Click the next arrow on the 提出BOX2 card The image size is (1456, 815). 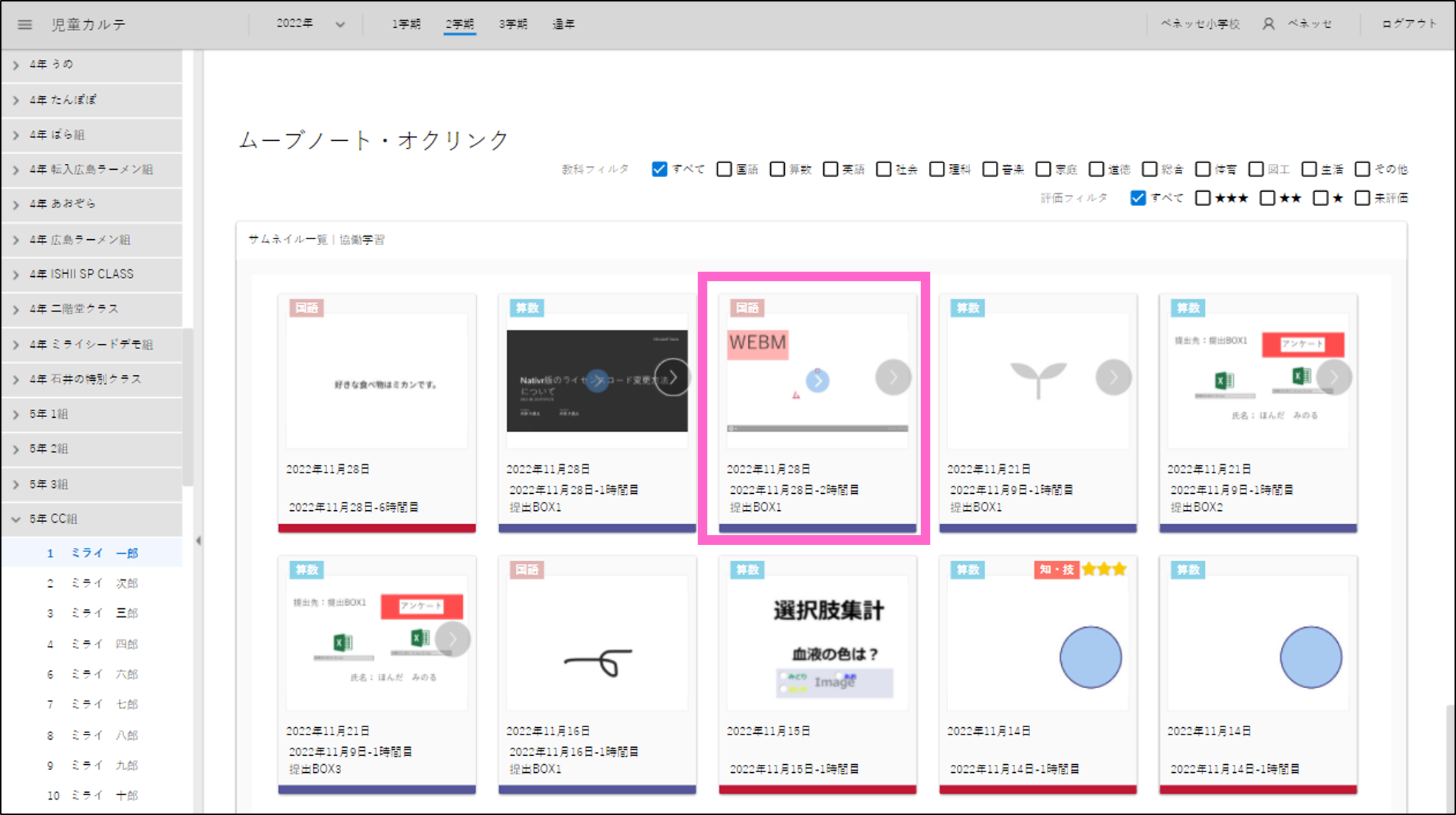1333,377
